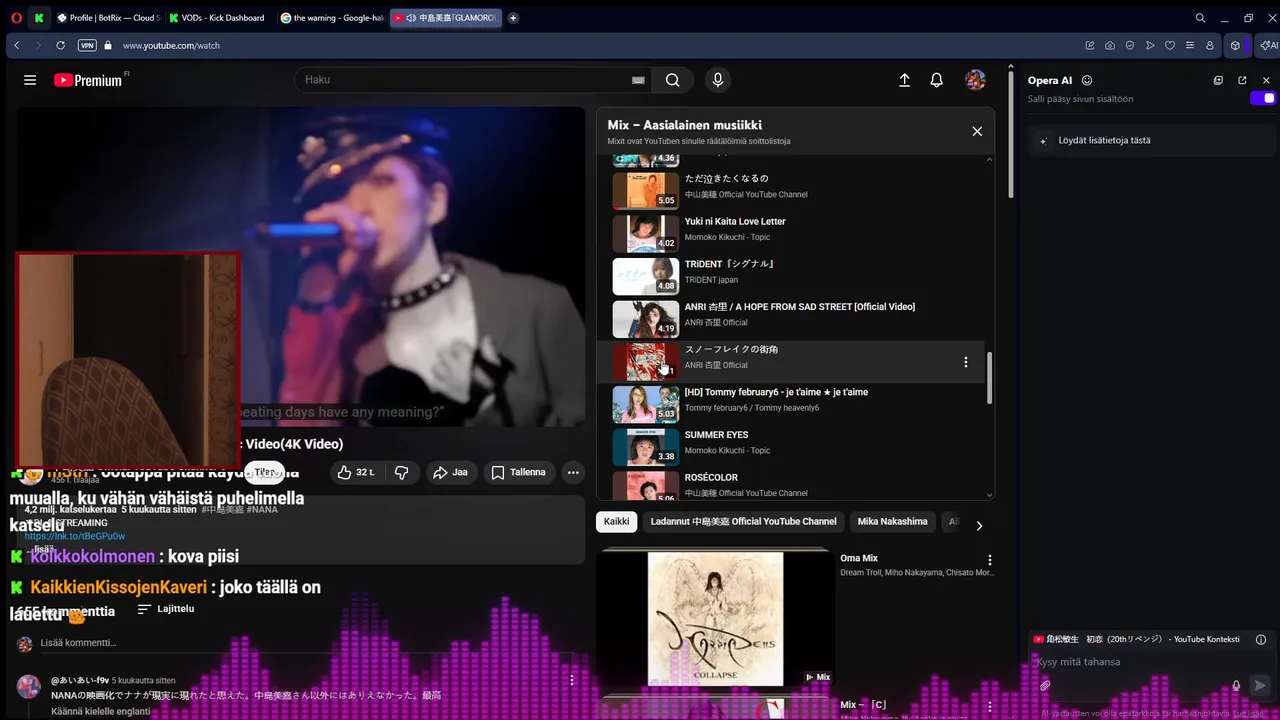
Task: Open YouTube hamburger guide menu
Action: point(30,80)
